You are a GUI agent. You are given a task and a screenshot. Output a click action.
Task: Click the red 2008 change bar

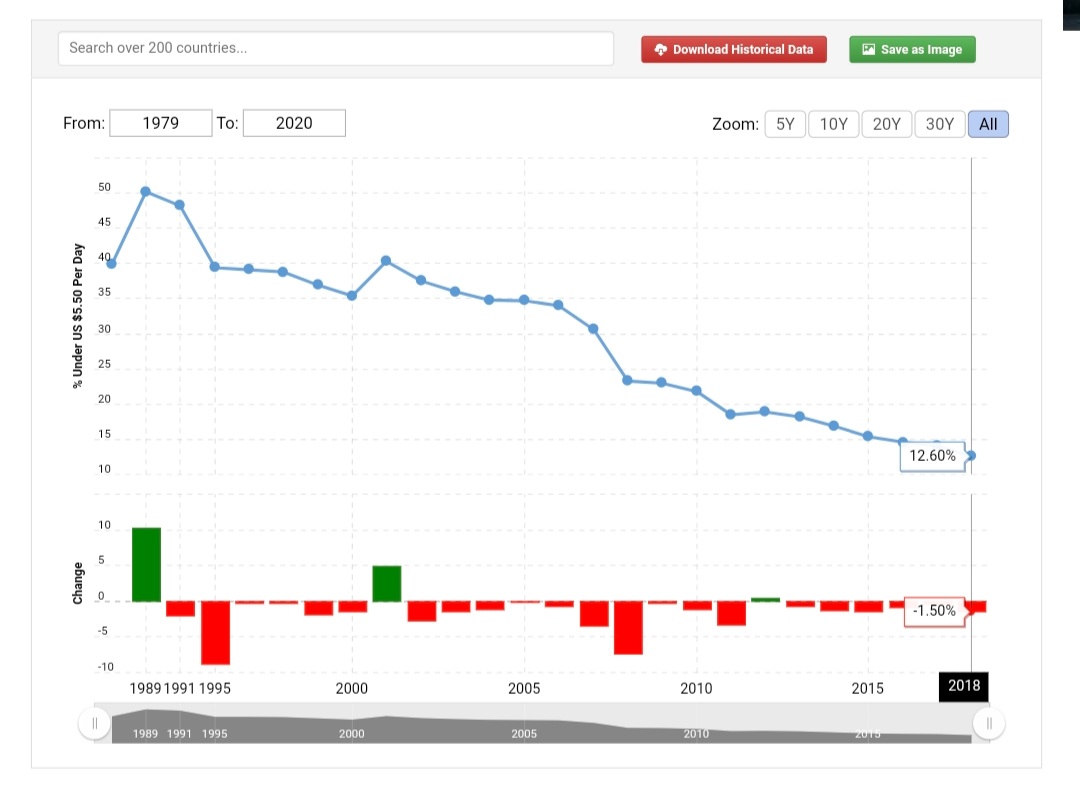(628, 627)
